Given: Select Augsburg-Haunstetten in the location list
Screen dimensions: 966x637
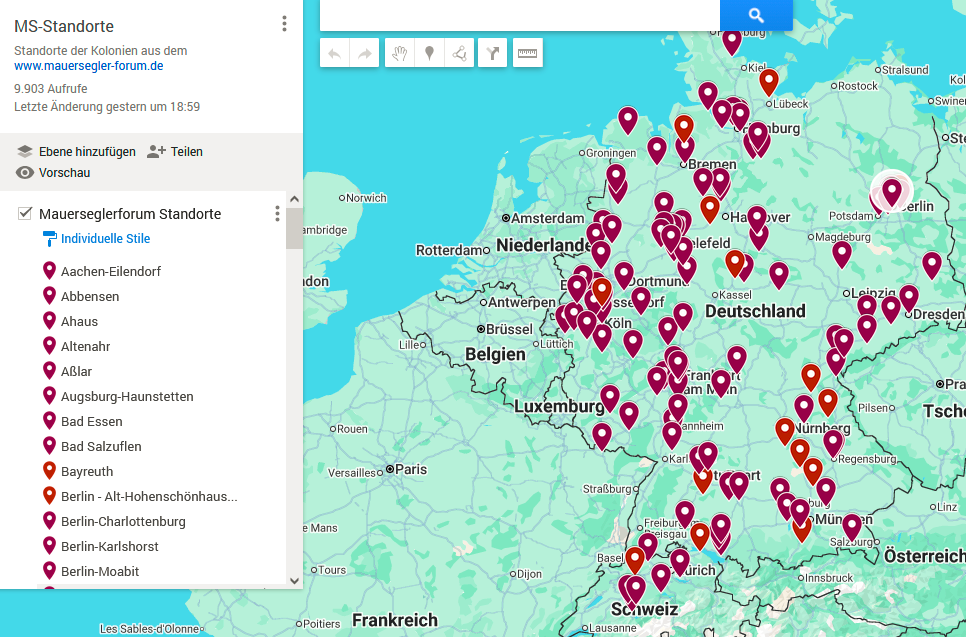Looking at the screenshot, I should click(x=127, y=396).
